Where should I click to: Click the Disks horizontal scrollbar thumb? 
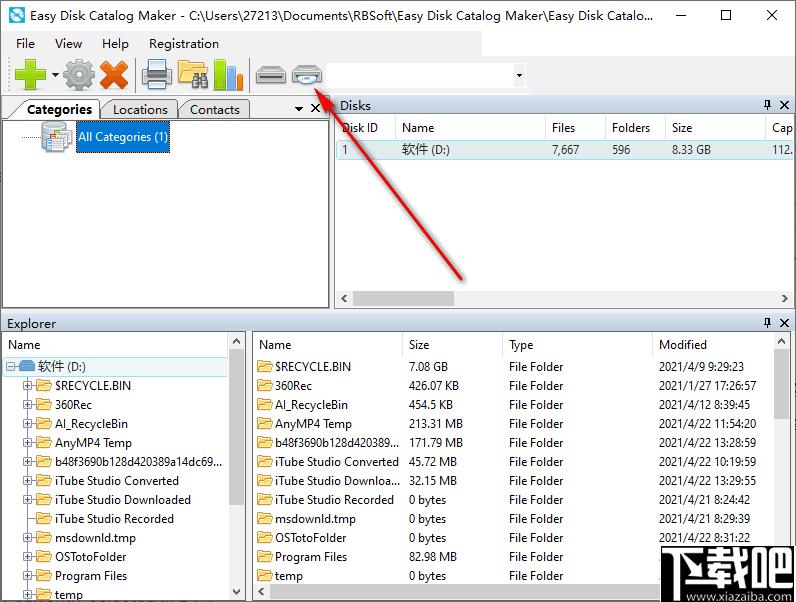403,298
